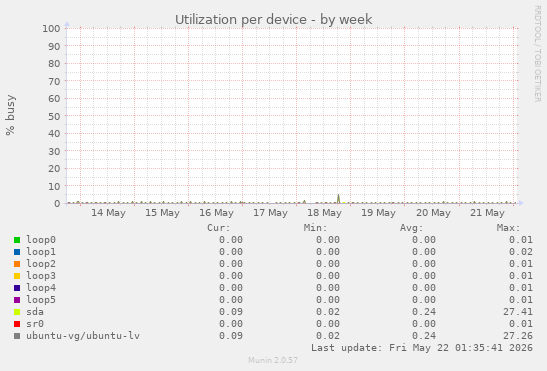The width and height of the screenshot is (547, 371).
Task: Click the 16 May date label
Action: pos(216,213)
